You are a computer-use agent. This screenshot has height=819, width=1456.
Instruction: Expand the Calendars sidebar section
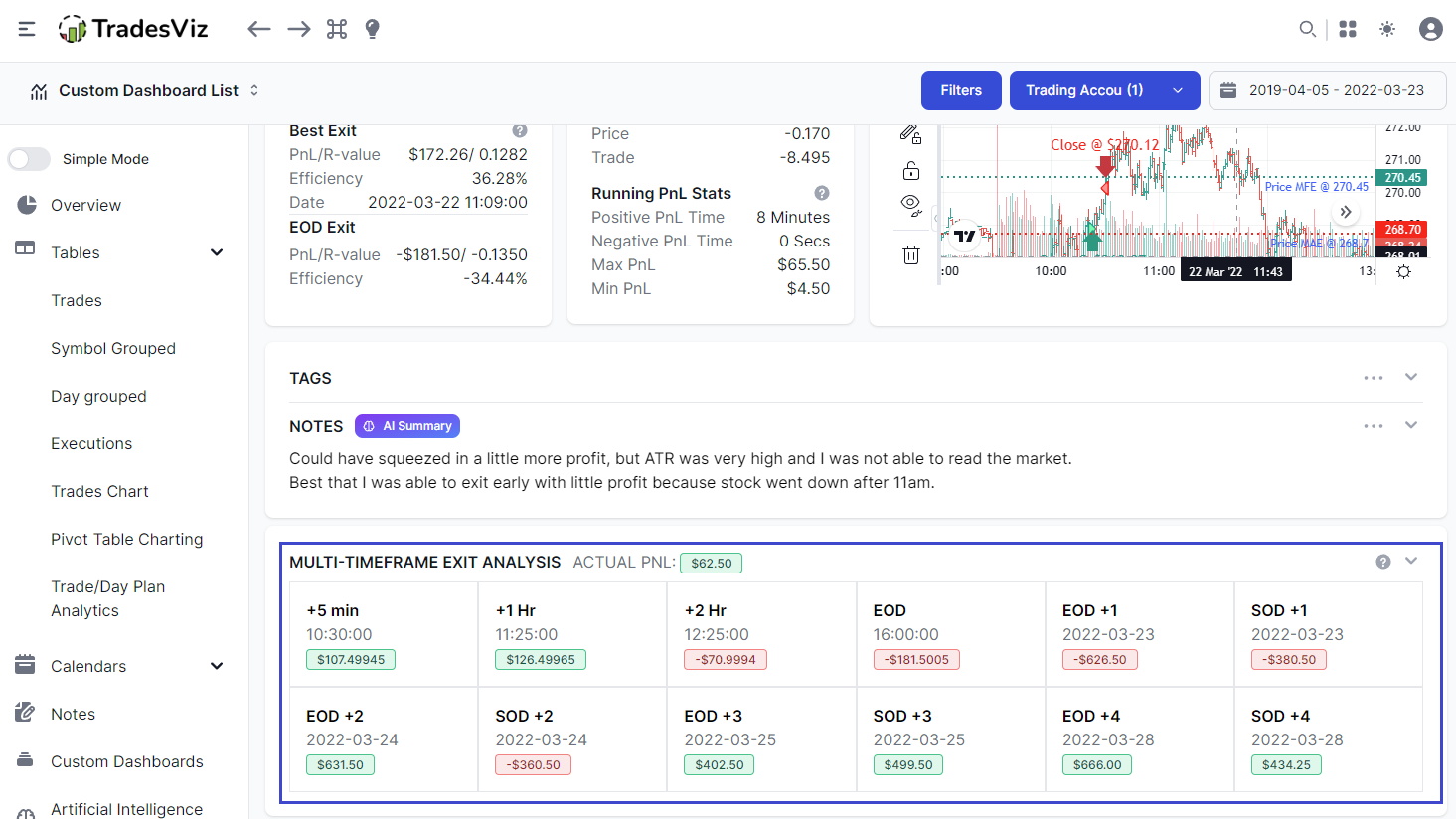tap(217, 666)
